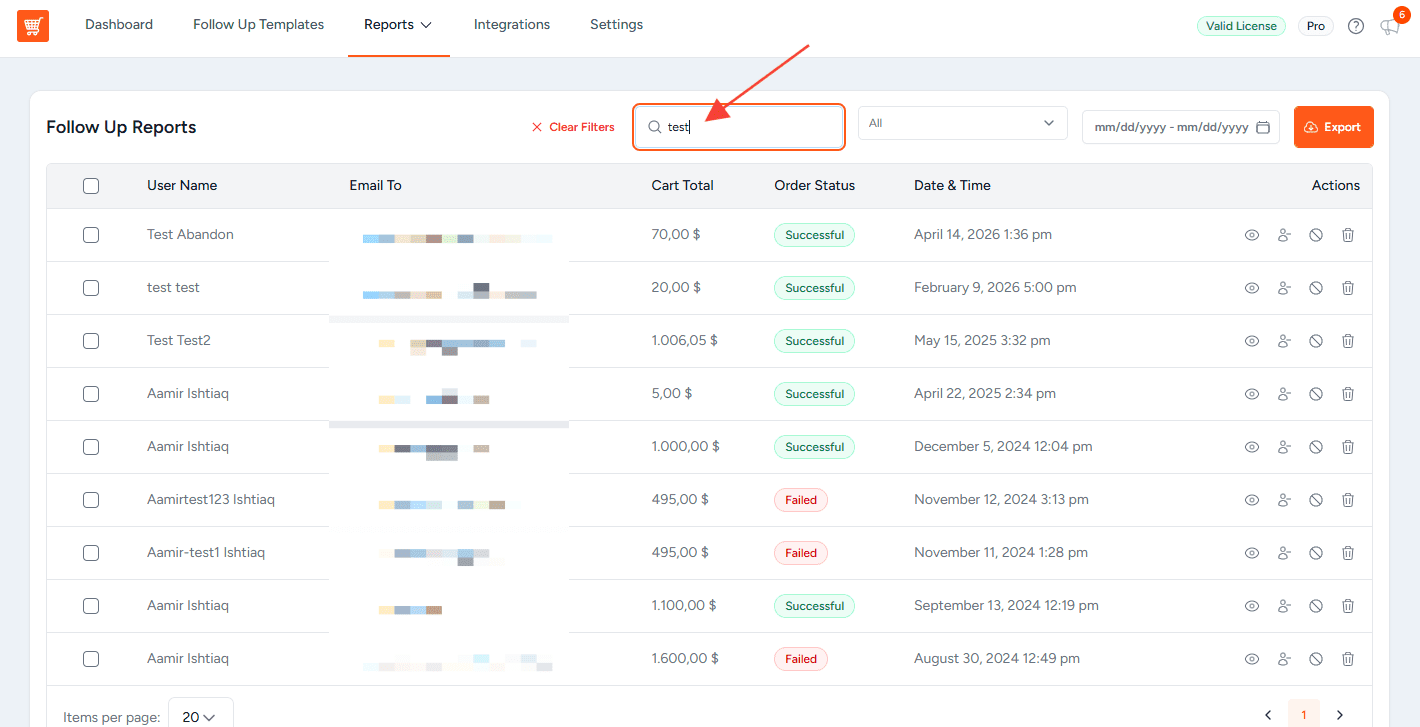Delete the Aamirtest123 Ishtiaq report row

pos(1348,500)
